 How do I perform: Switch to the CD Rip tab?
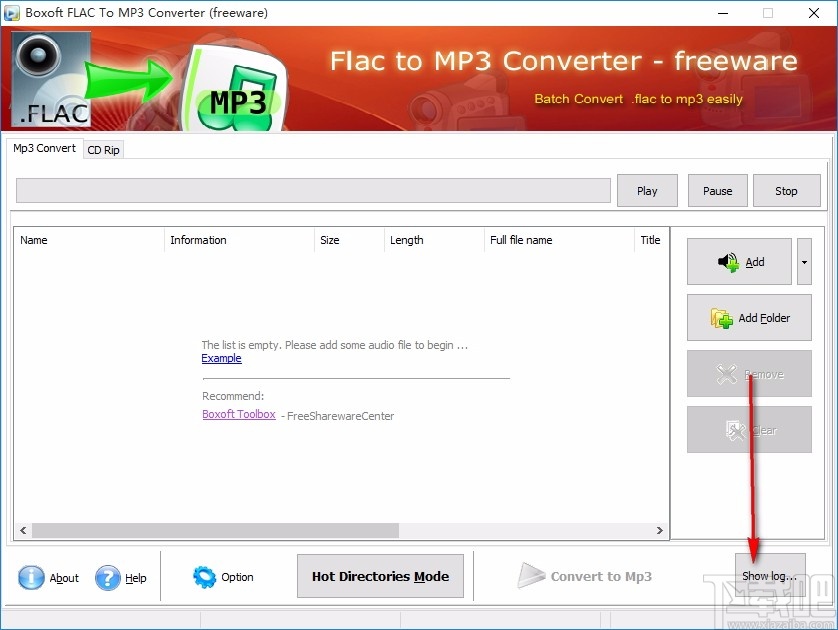[x=103, y=149]
